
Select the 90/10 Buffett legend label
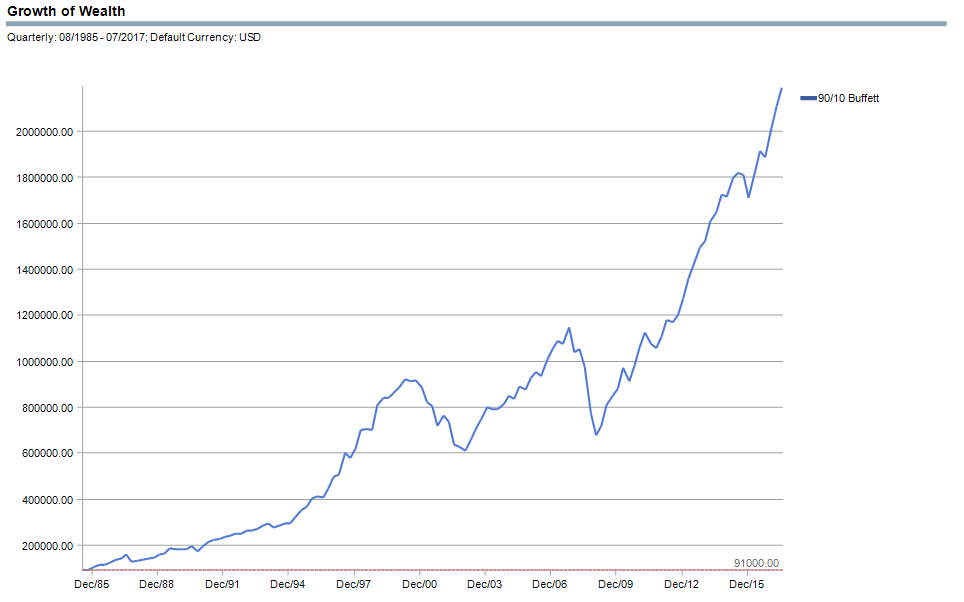pos(848,98)
